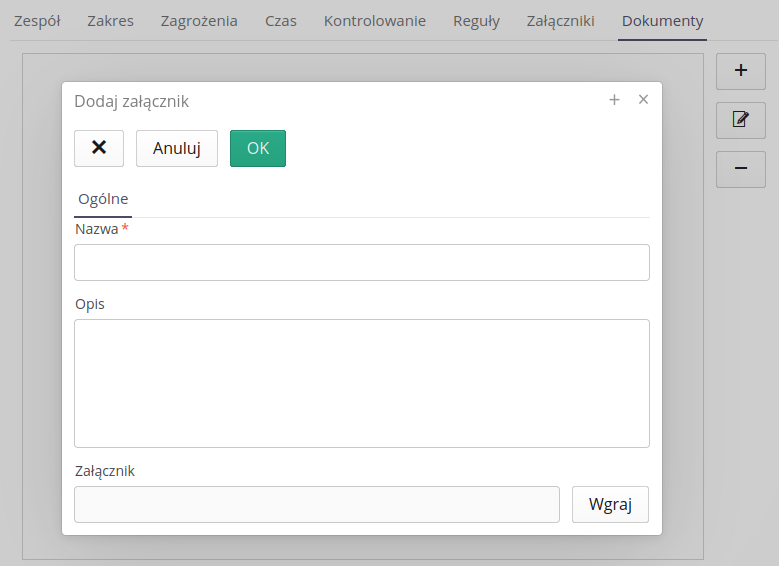Click the edit pencil icon button
The height and width of the screenshot is (566, 779).
[x=740, y=120]
